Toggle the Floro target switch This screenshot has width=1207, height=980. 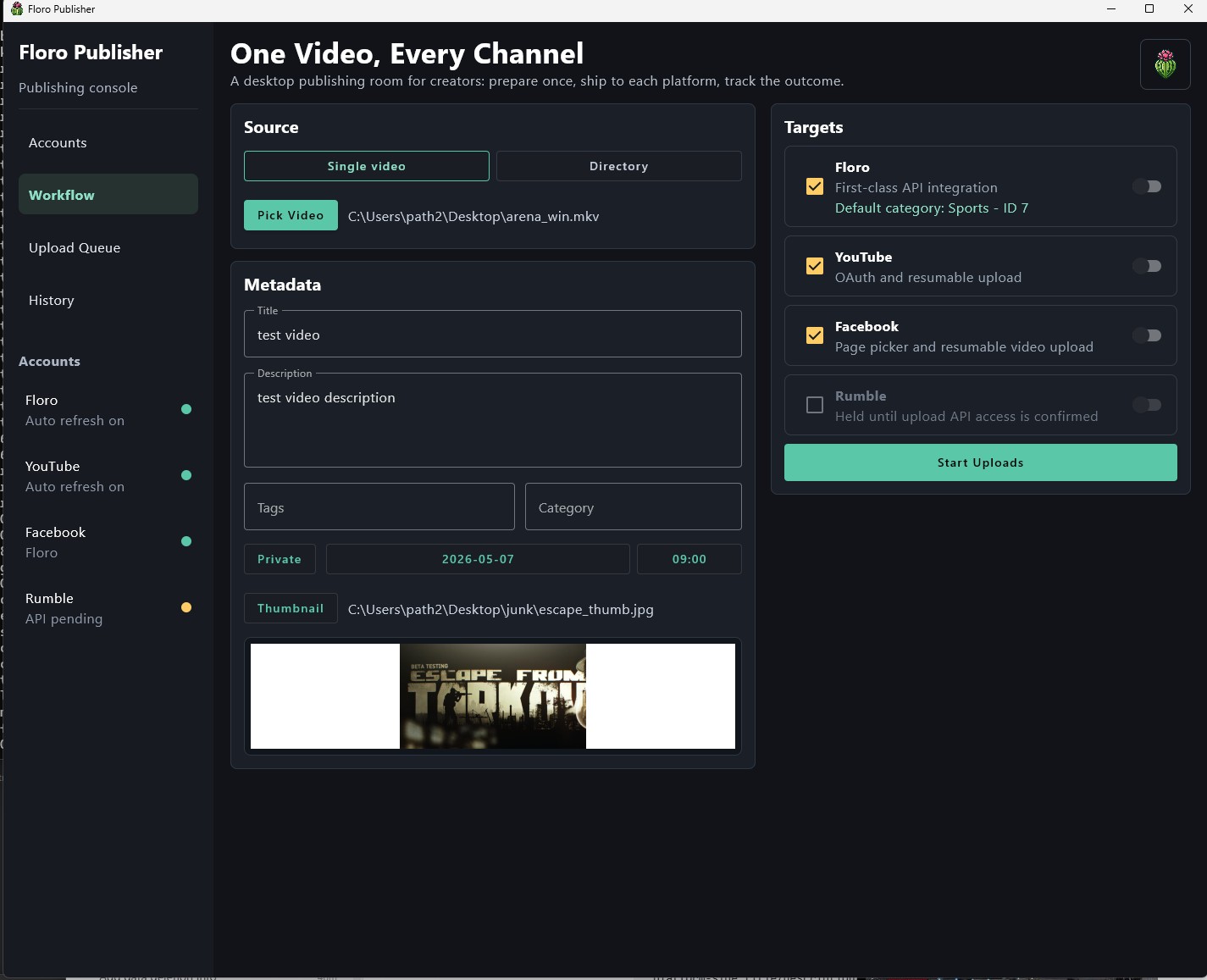(x=1147, y=186)
